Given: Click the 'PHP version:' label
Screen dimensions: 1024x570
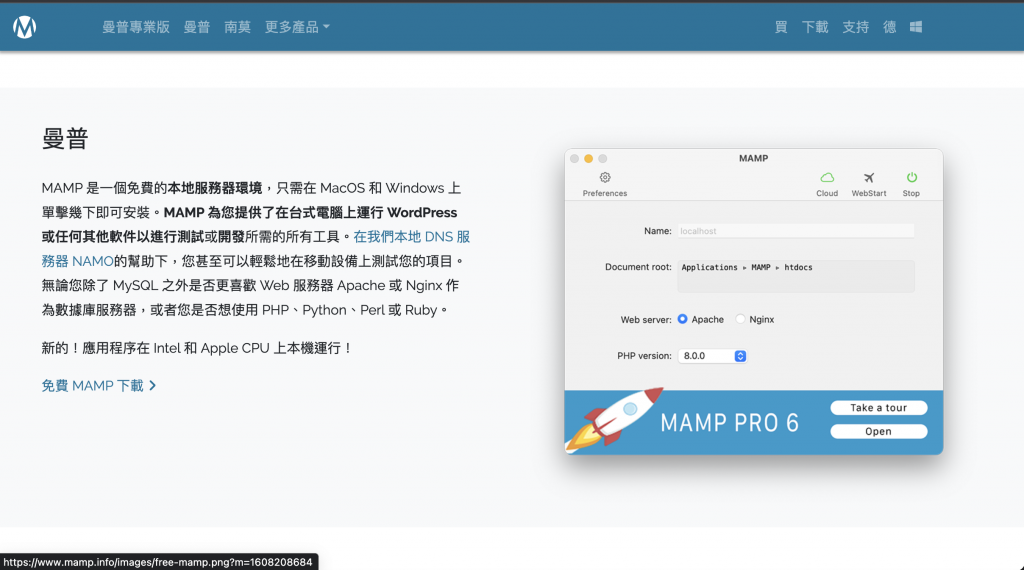Looking at the screenshot, I should [x=644, y=356].
